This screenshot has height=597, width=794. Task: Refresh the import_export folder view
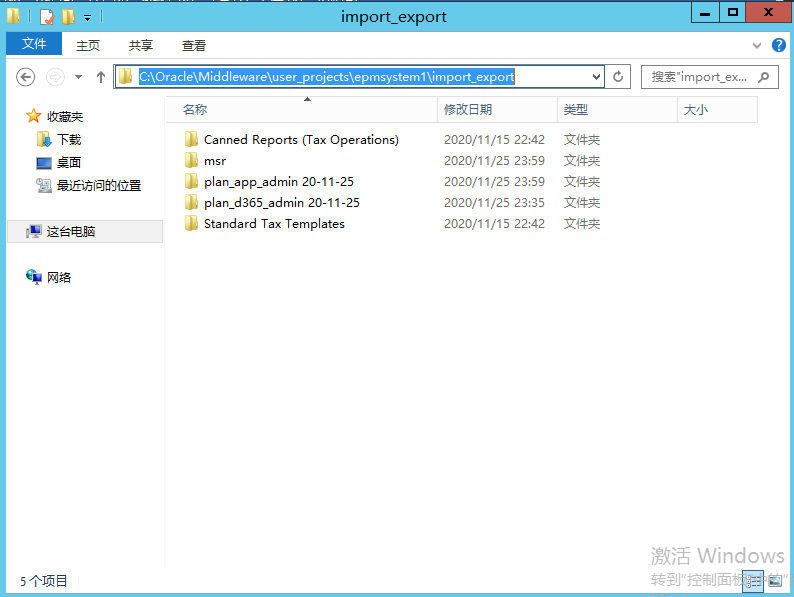click(x=618, y=77)
